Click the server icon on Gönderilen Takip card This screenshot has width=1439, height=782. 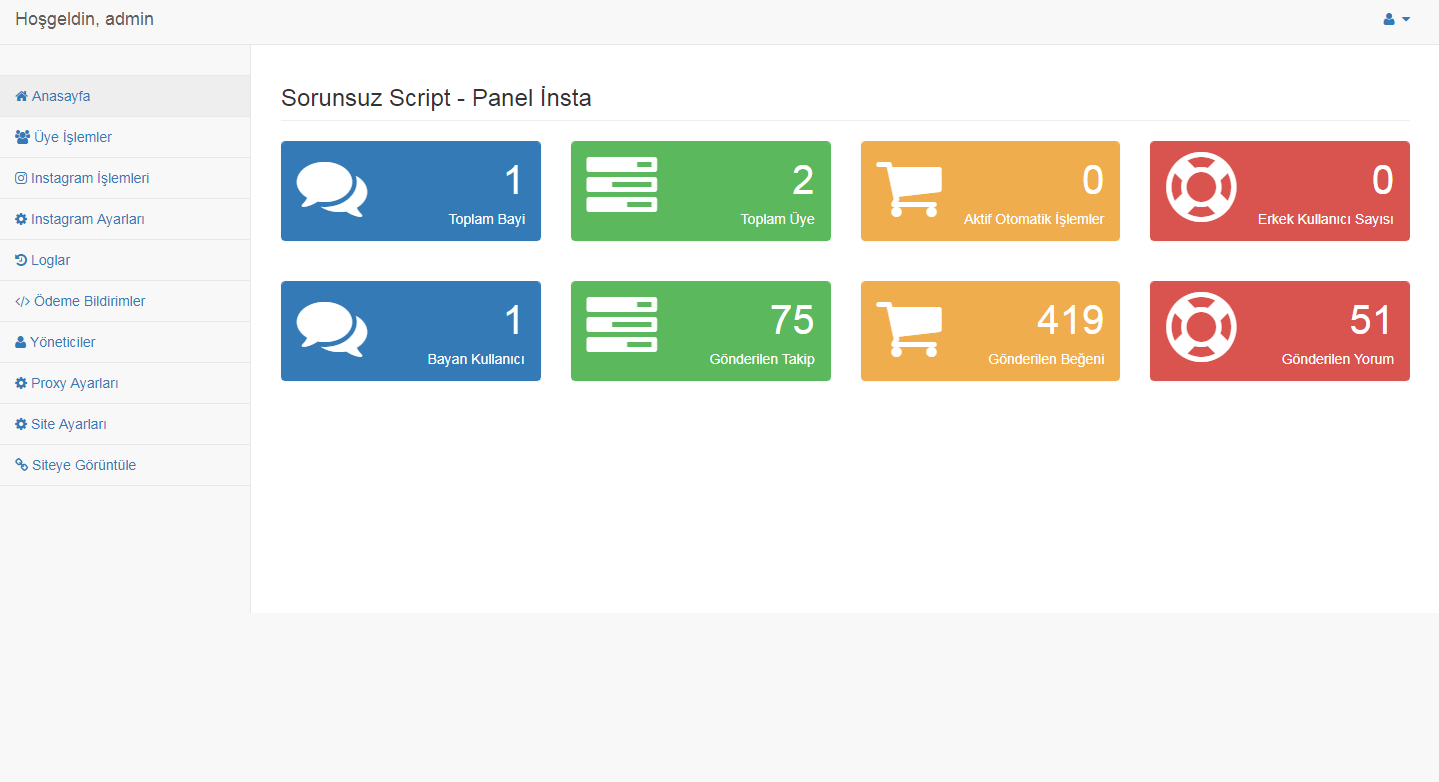(x=622, y=325)
